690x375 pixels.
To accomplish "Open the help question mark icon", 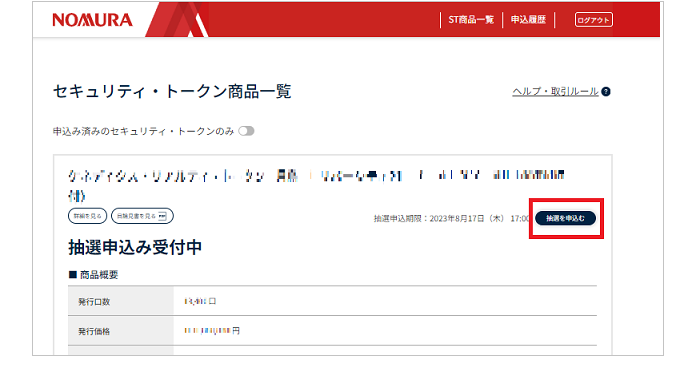I will click(x=606, y=92).
